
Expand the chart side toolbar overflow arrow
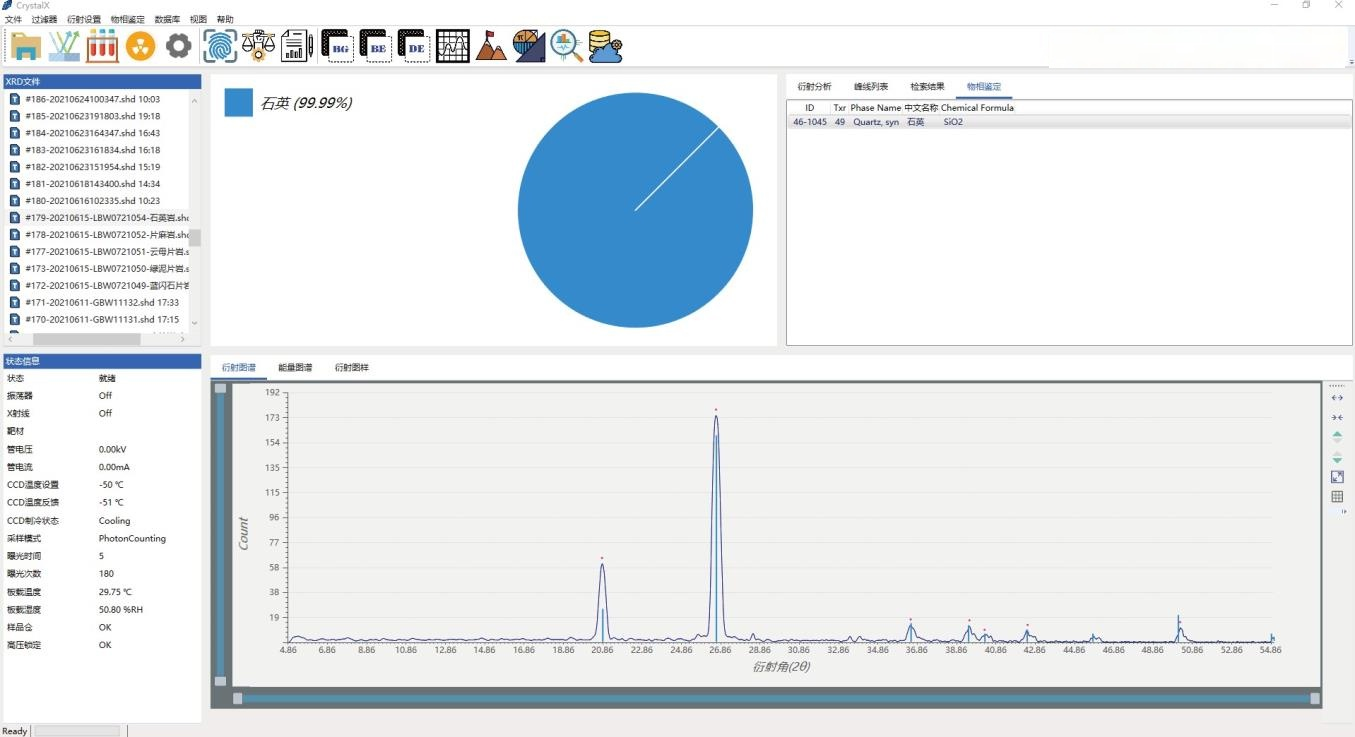1343,512
